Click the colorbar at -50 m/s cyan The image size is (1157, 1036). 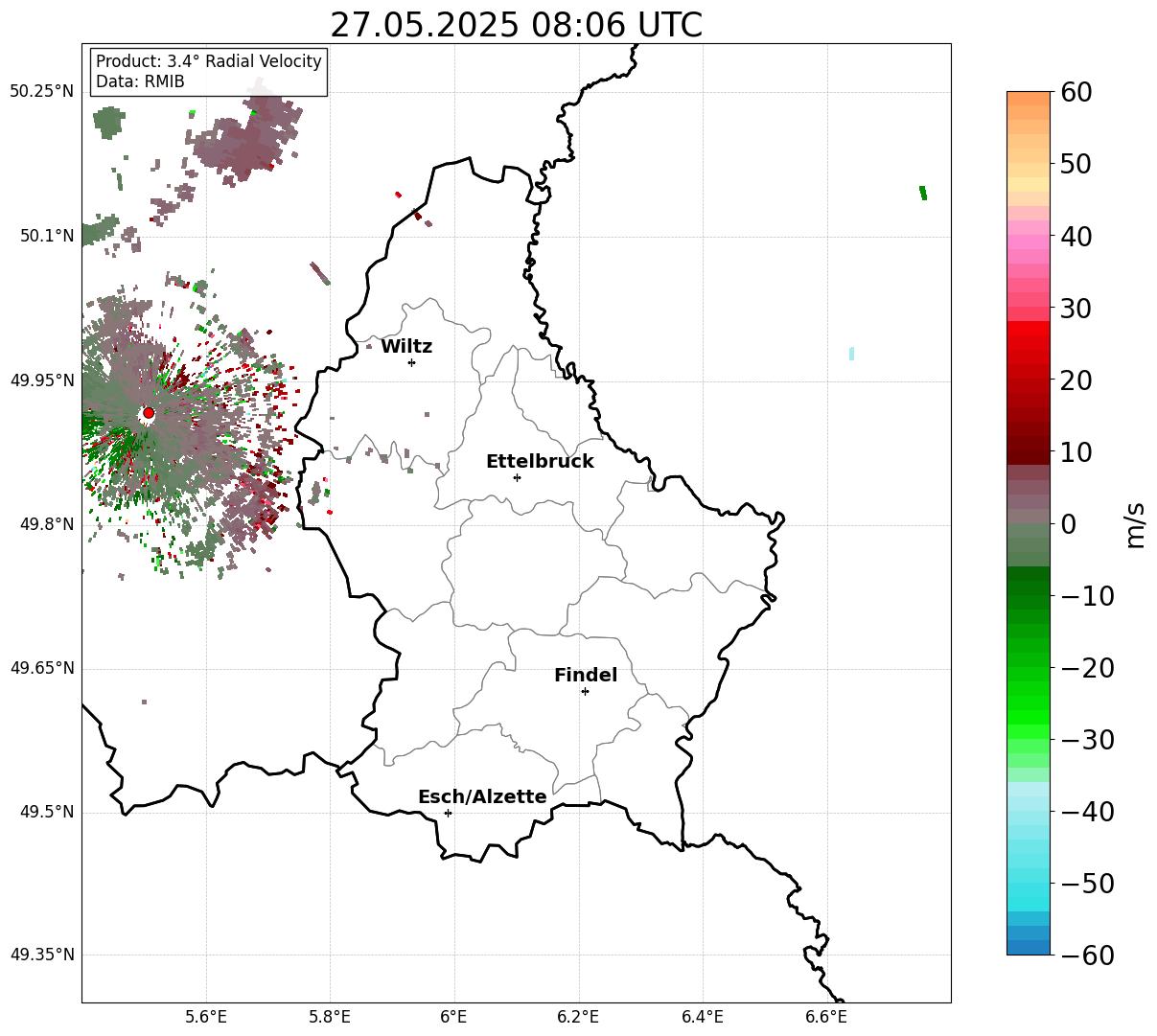point(1029,884)
